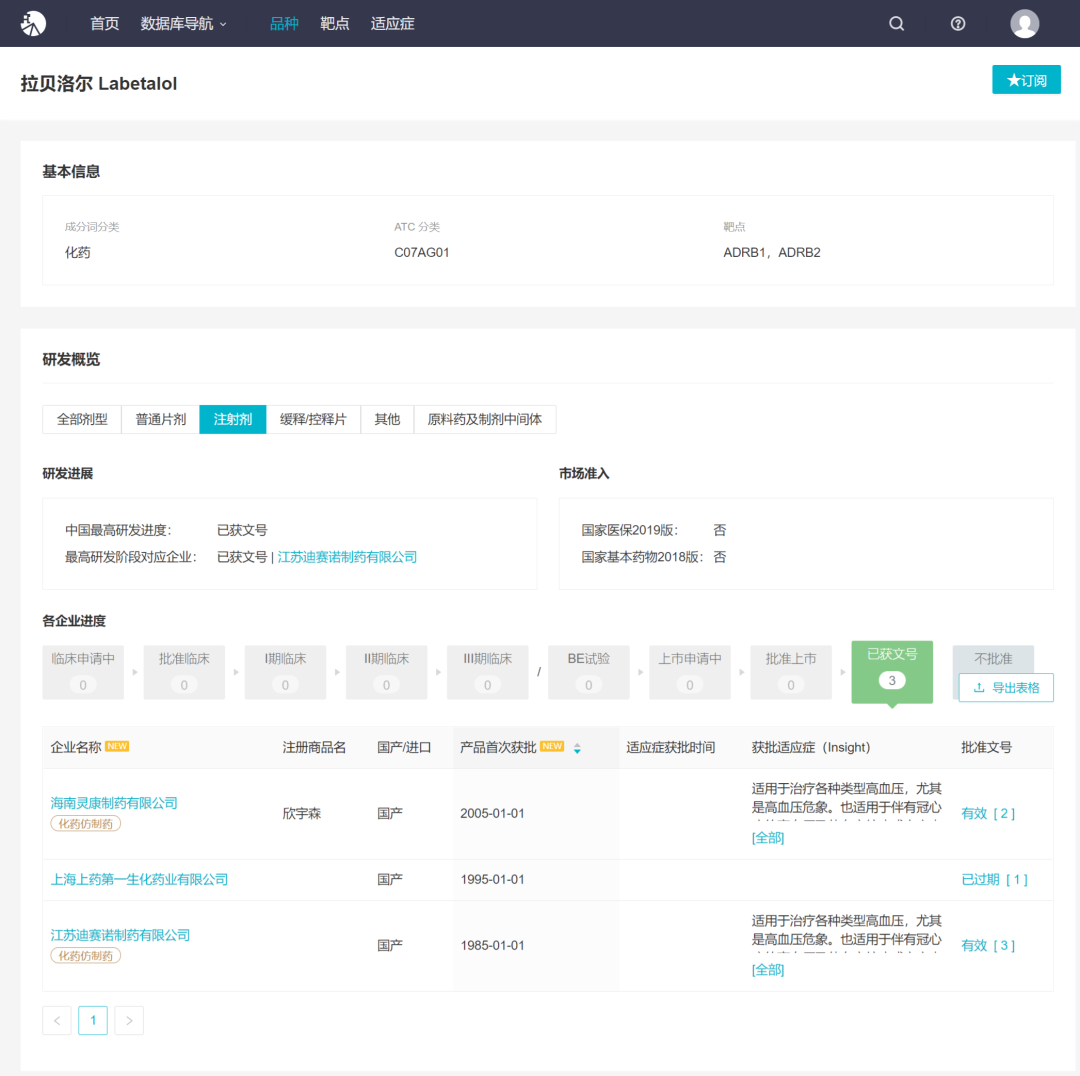Select the 不批准 stage box
The height and width of the screenshot is (1076, 1080).
(993, 659)
